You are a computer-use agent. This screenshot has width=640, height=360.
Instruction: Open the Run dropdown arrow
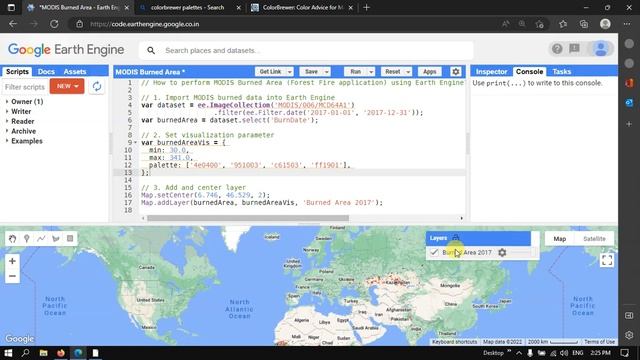[x=371, y=72]
